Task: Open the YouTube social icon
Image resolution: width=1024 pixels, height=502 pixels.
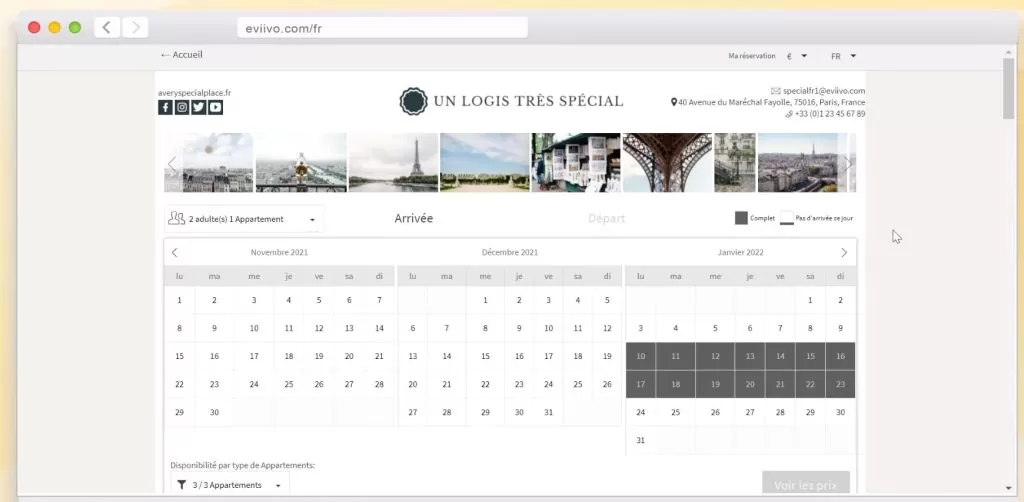Action: 216,108
